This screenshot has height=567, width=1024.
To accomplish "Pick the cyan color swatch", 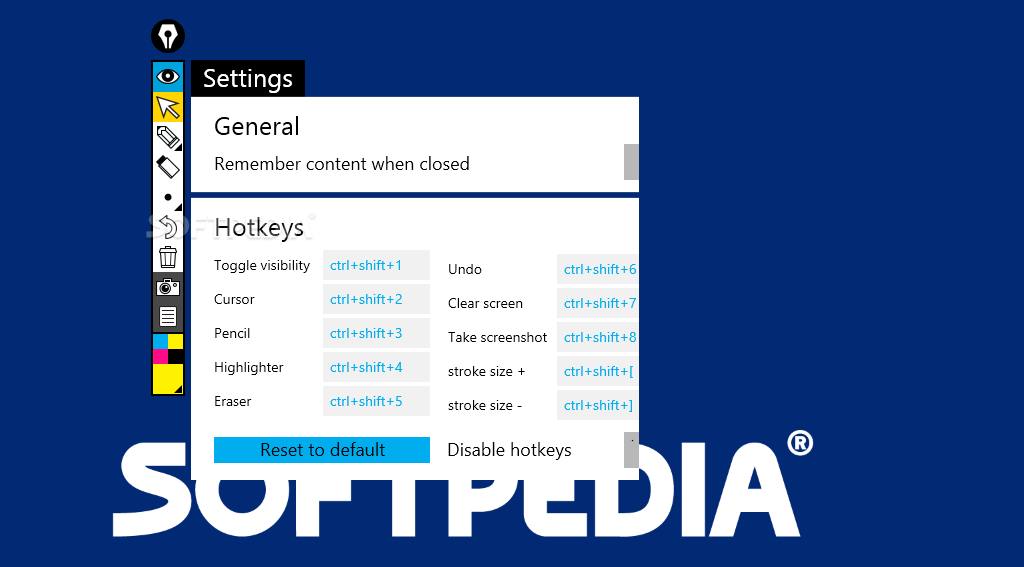I will [x=161, y=342].
